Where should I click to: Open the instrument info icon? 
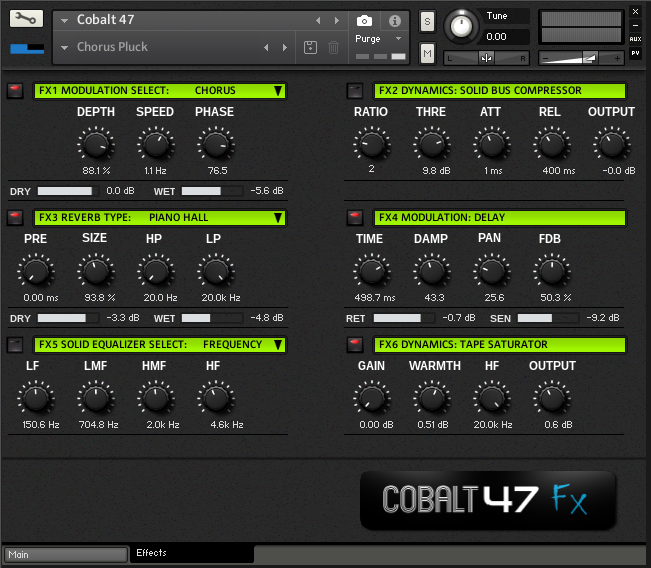click(394, 20)
